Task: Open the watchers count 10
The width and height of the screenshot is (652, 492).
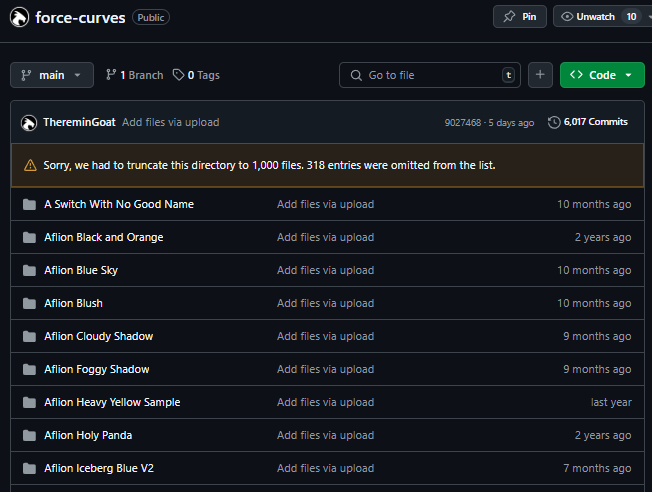Action: click(x=631, y=17)
